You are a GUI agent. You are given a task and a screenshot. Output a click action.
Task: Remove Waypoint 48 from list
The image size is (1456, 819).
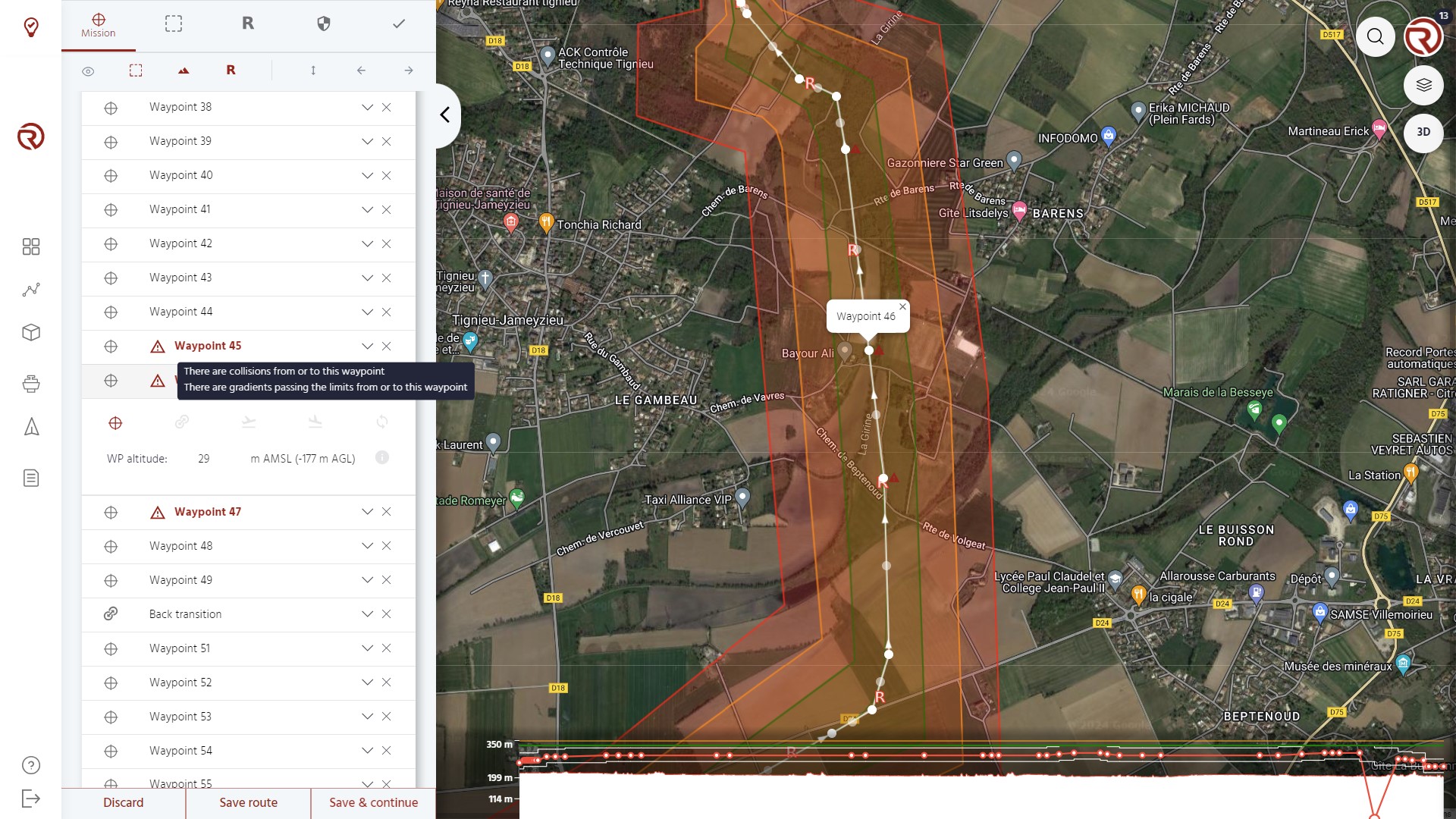point(387,546)
